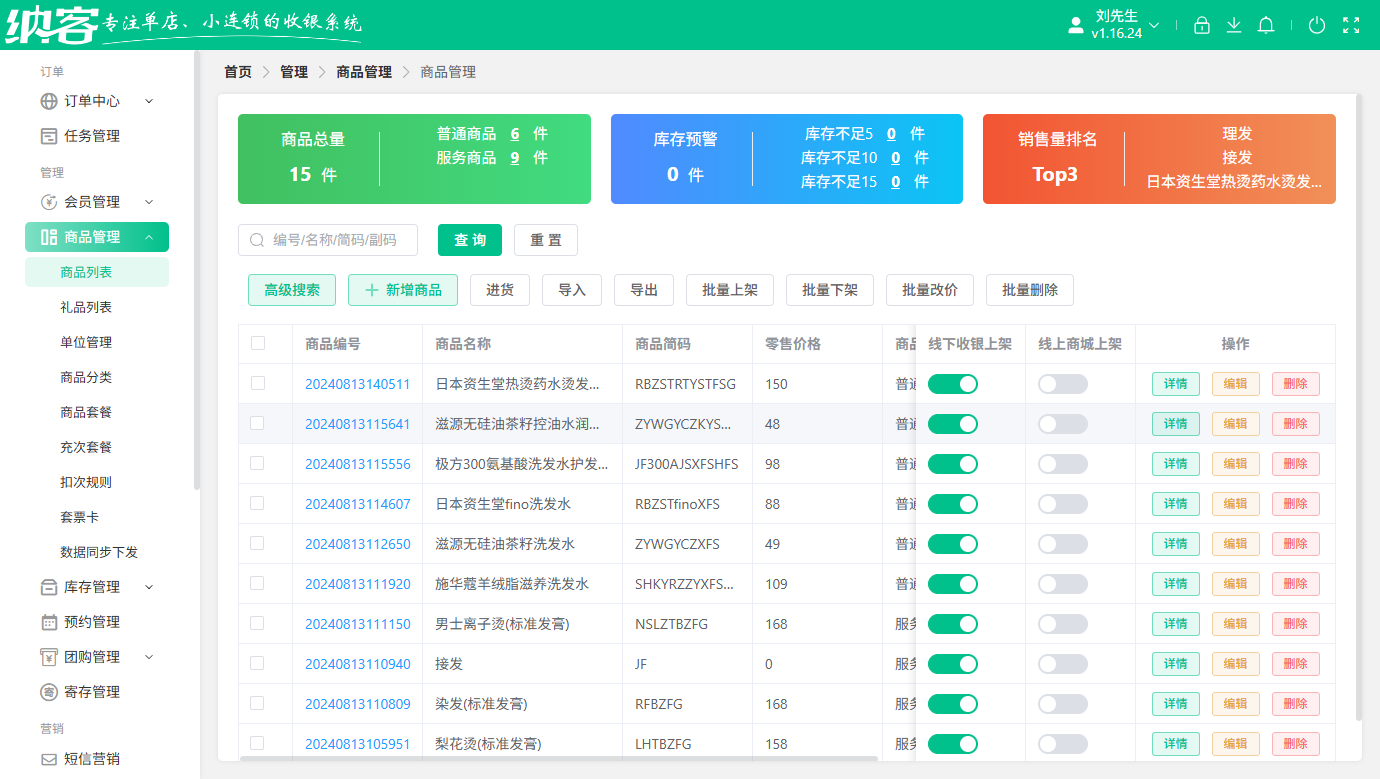Open the lock screen icon in top bar
This screenshot has height=779, width=1380.
pos(1202,25)
